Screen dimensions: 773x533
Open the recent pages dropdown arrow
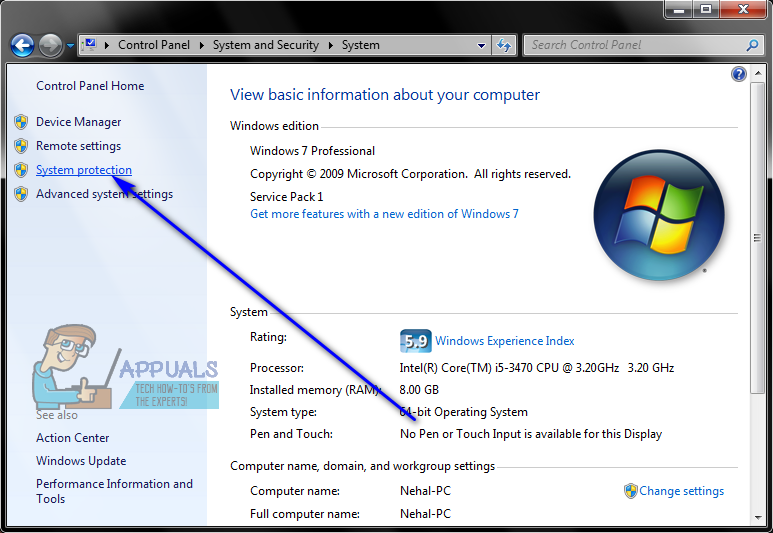70,46
